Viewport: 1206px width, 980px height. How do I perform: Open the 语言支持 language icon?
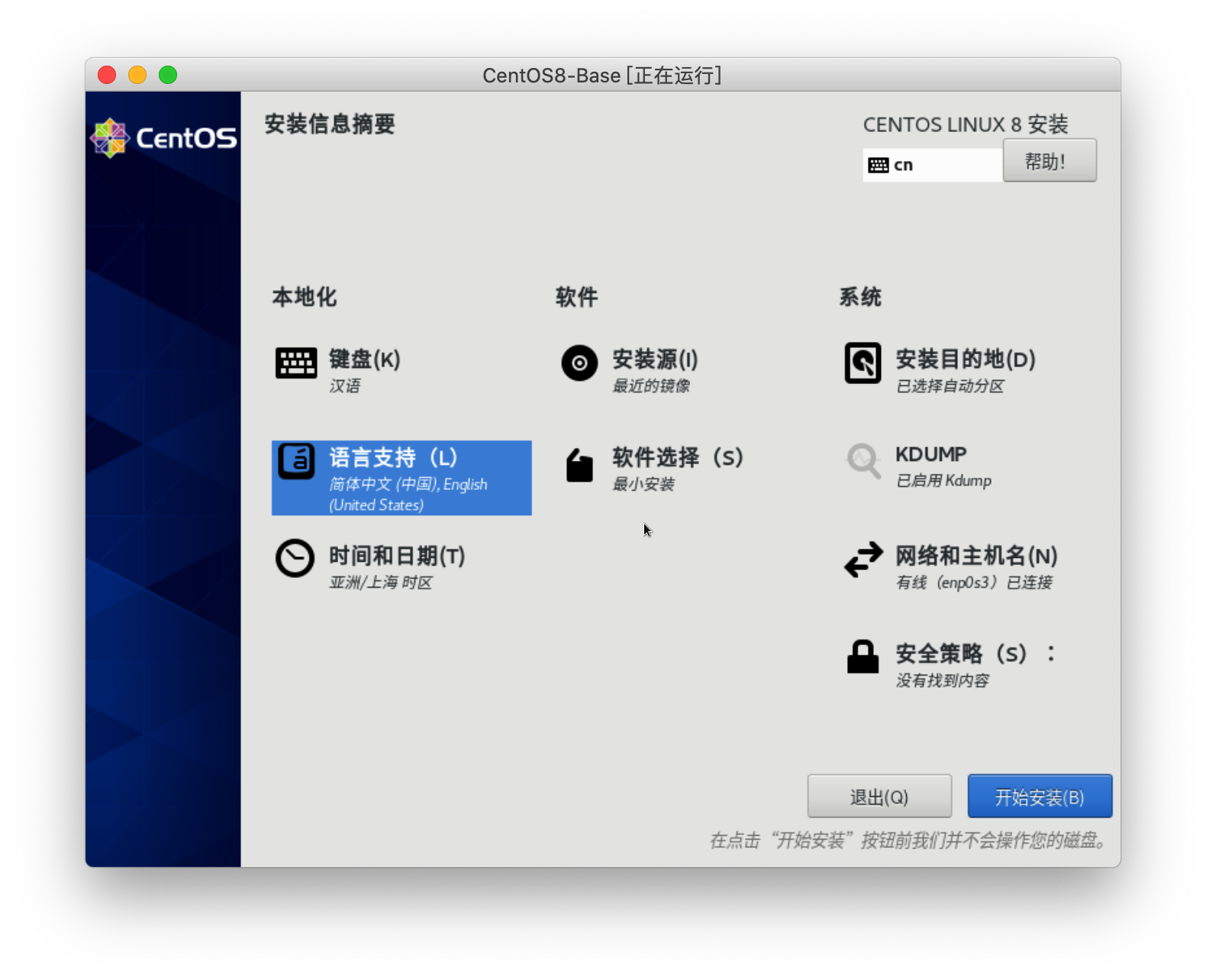coord(295,461)
